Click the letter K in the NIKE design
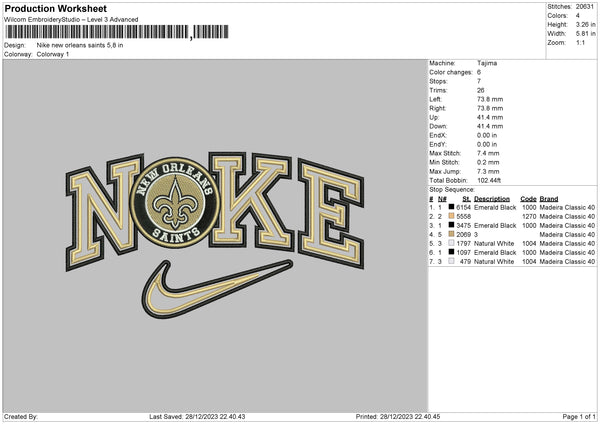 click(251, 202)
